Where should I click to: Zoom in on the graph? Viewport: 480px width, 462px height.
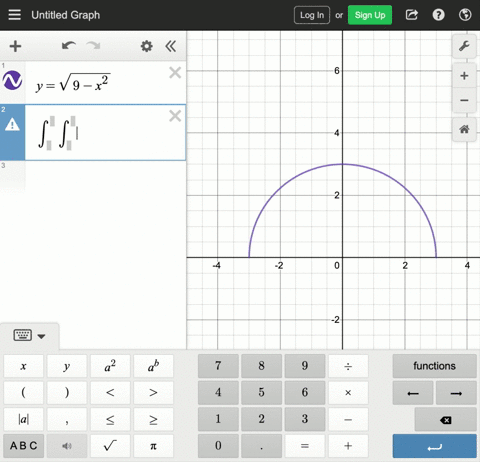coord(464,76)
